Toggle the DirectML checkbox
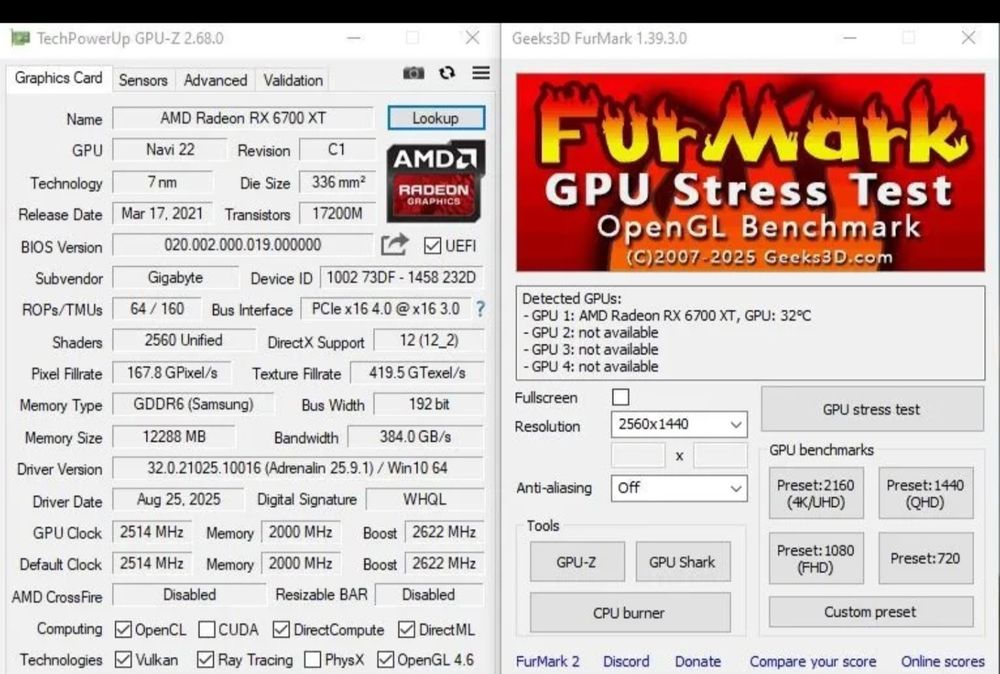 [x=406, y=630]
